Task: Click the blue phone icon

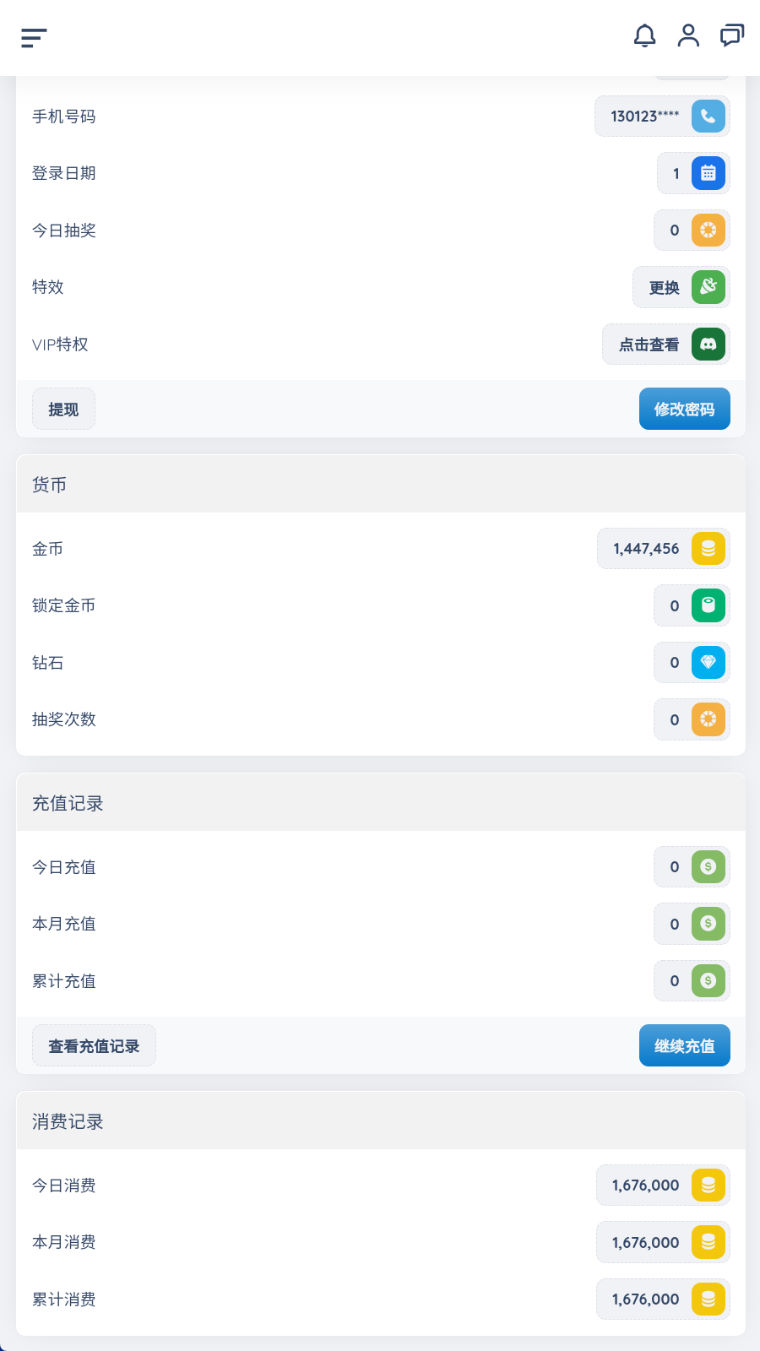Action: (x=708, y=116)
